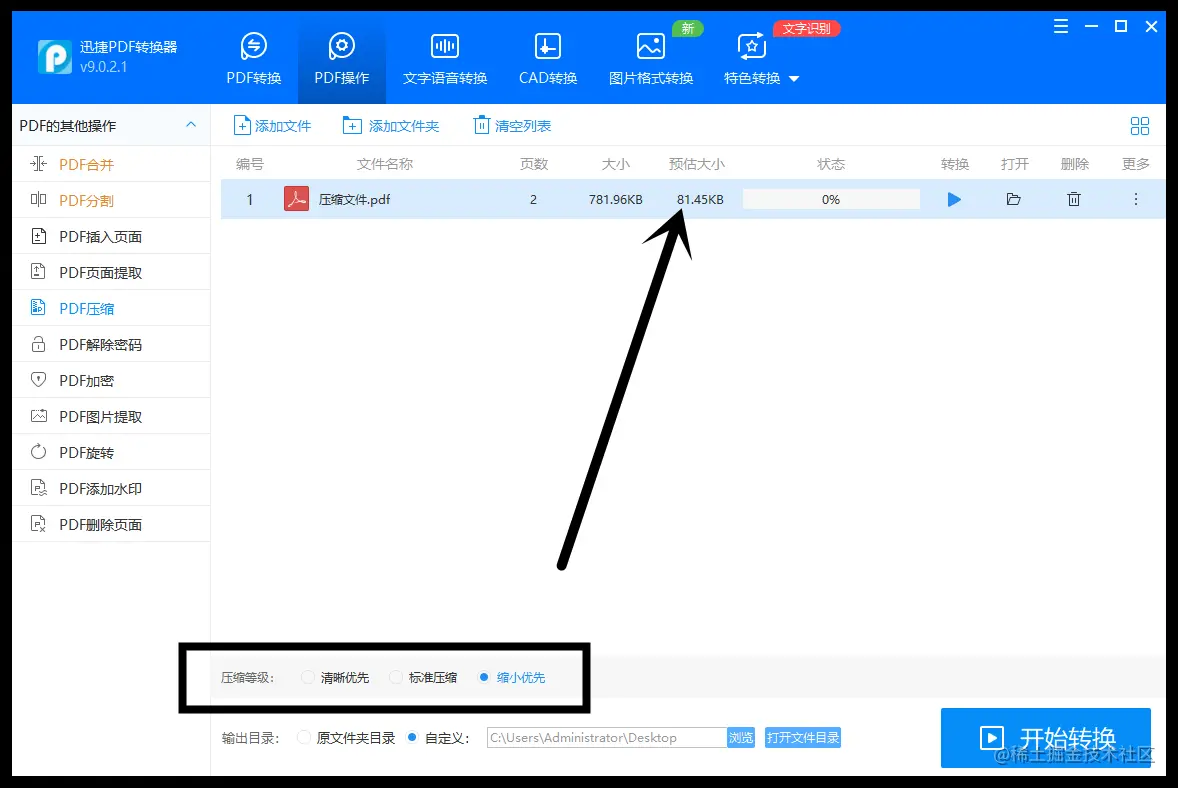Click the red PDF file icon
Image resolution: width=1178 pixels, height=788 pixels.
click(x=297, y=199)
